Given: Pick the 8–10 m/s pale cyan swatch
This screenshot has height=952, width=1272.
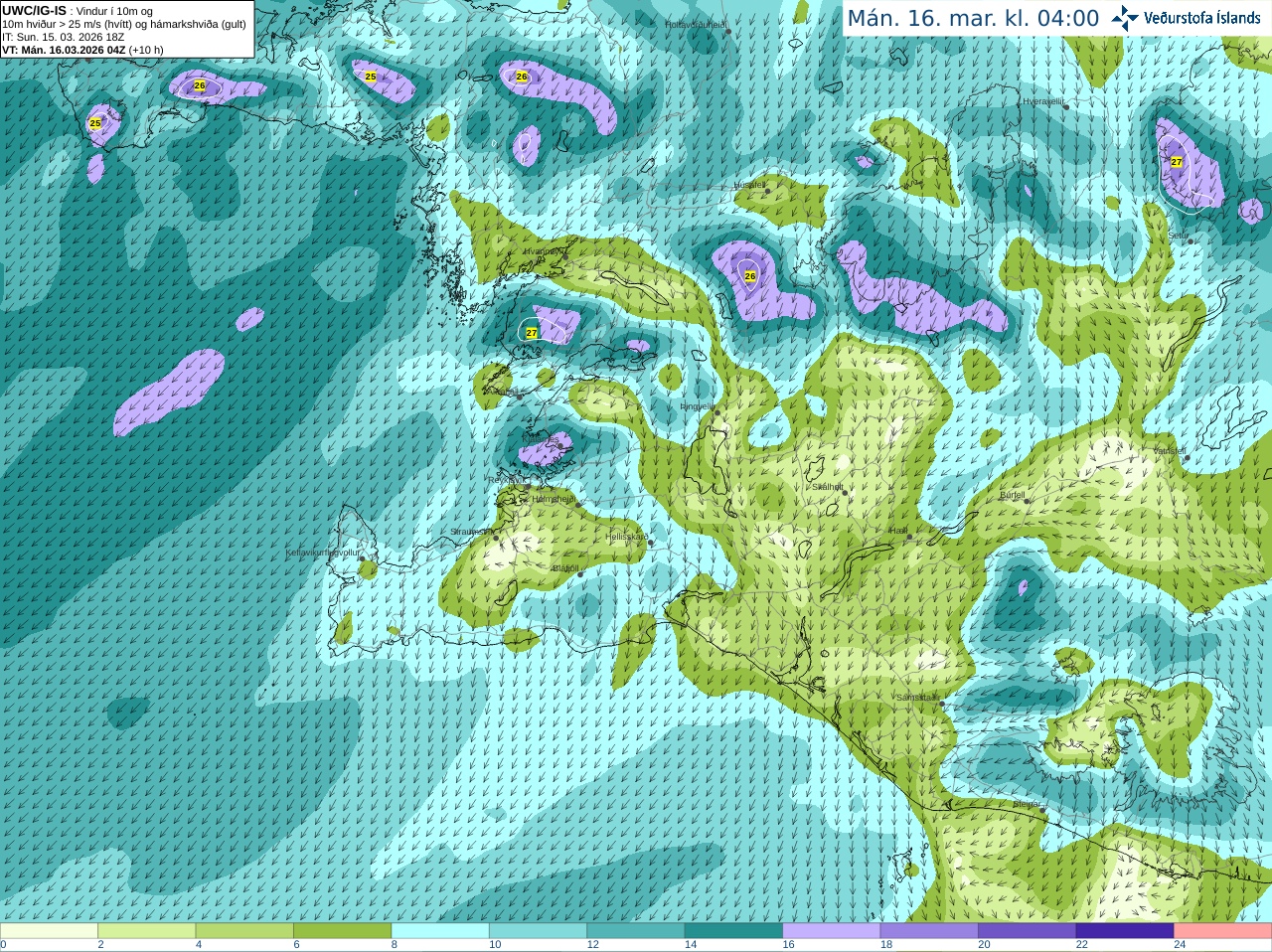Looking at the screenshot, I should [x=440, y=931].
